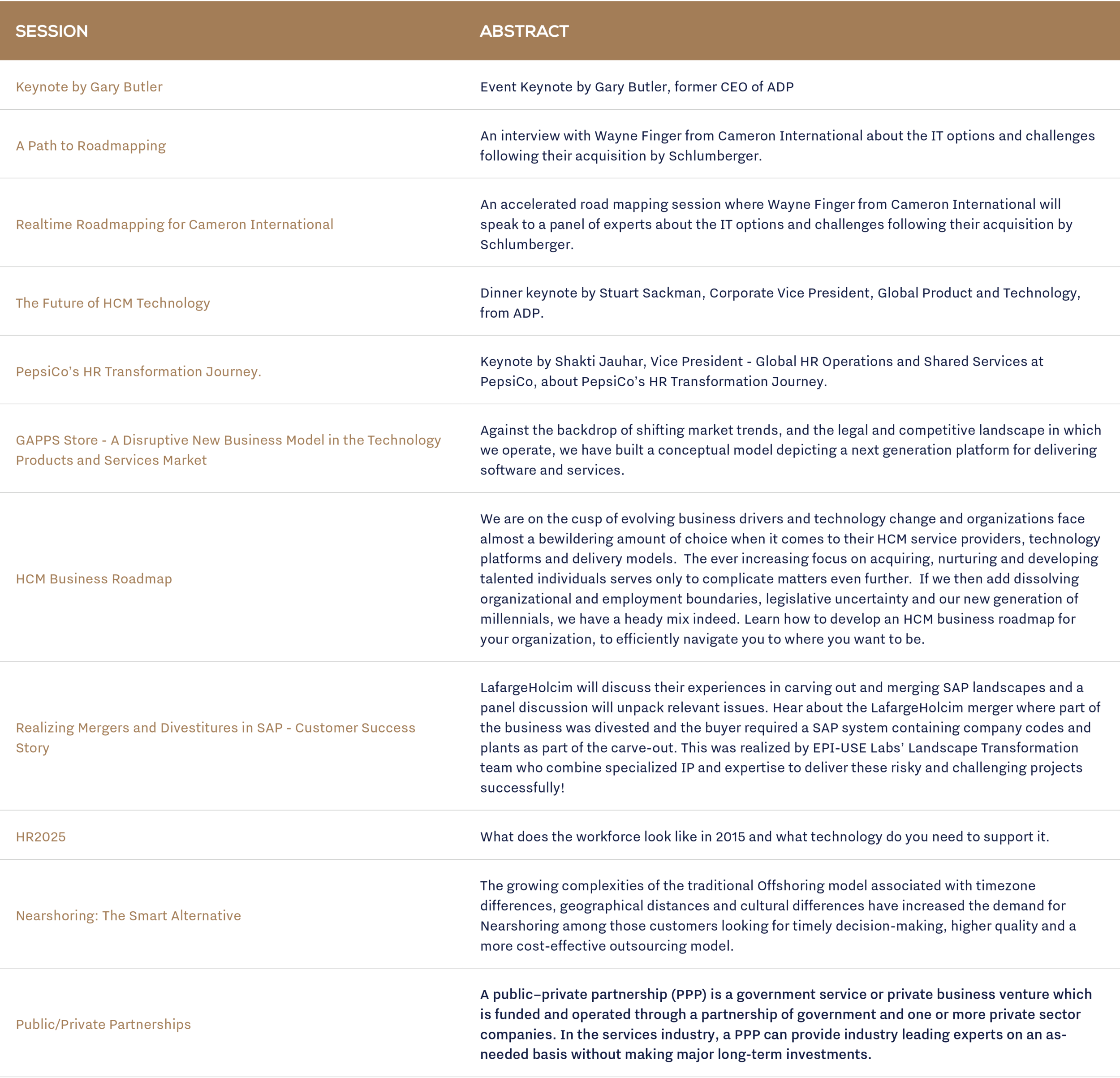The image size is (1120, 1078).
Task: Click abstract 'Event Keynote by Gary Butler, former CEO of ADP'
Action: coord(637,87)
